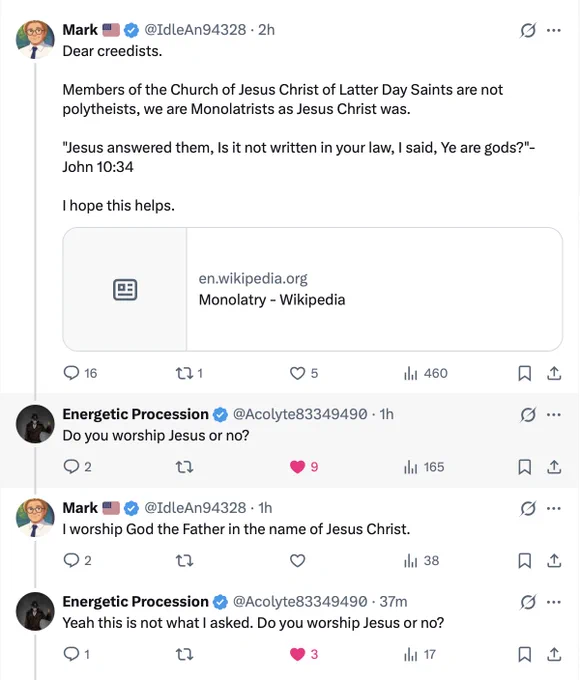Bookmark Mark's Dear creedists post
580x680 pixels.
coord(524,373)
